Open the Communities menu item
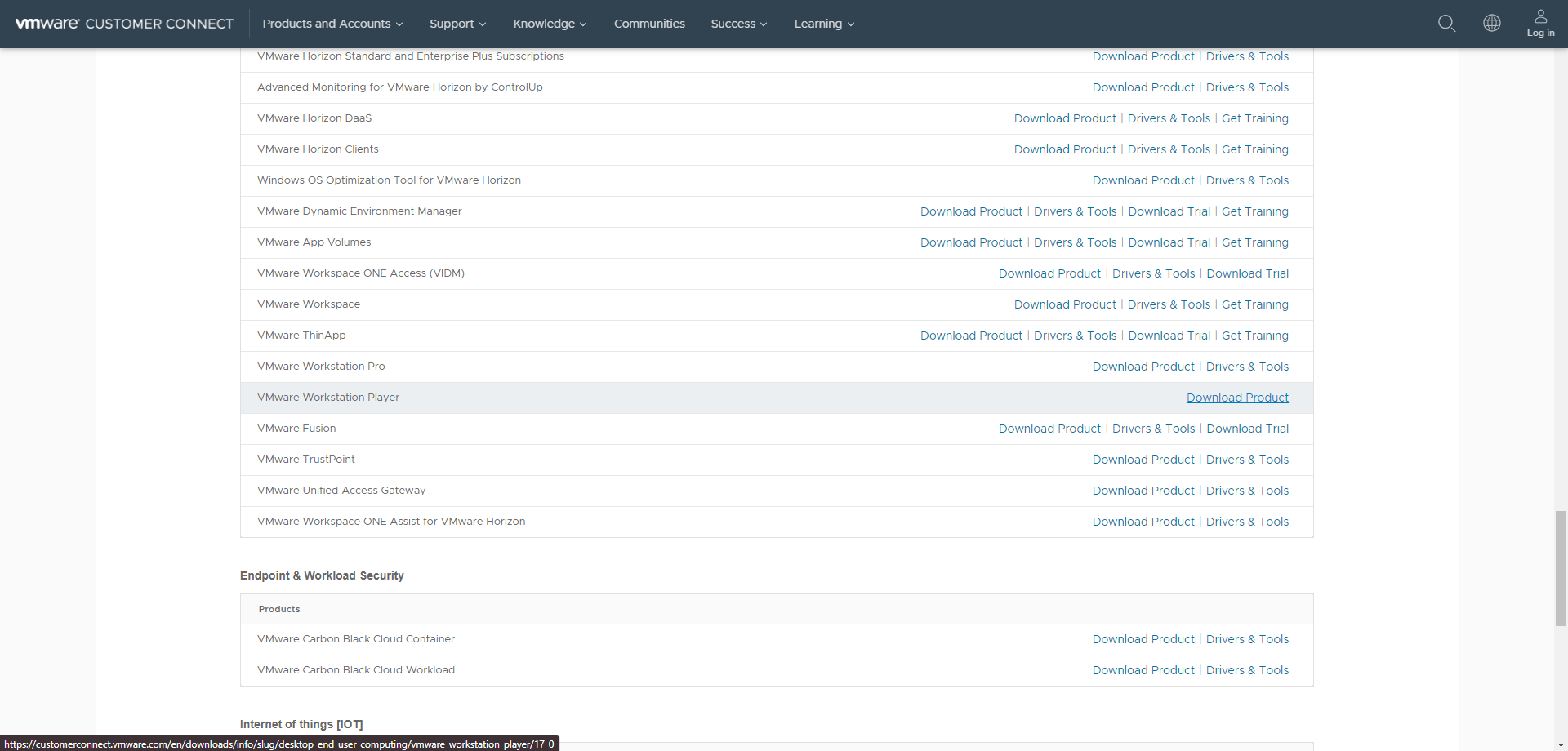 pyautogui.click(x=649, y=24)
